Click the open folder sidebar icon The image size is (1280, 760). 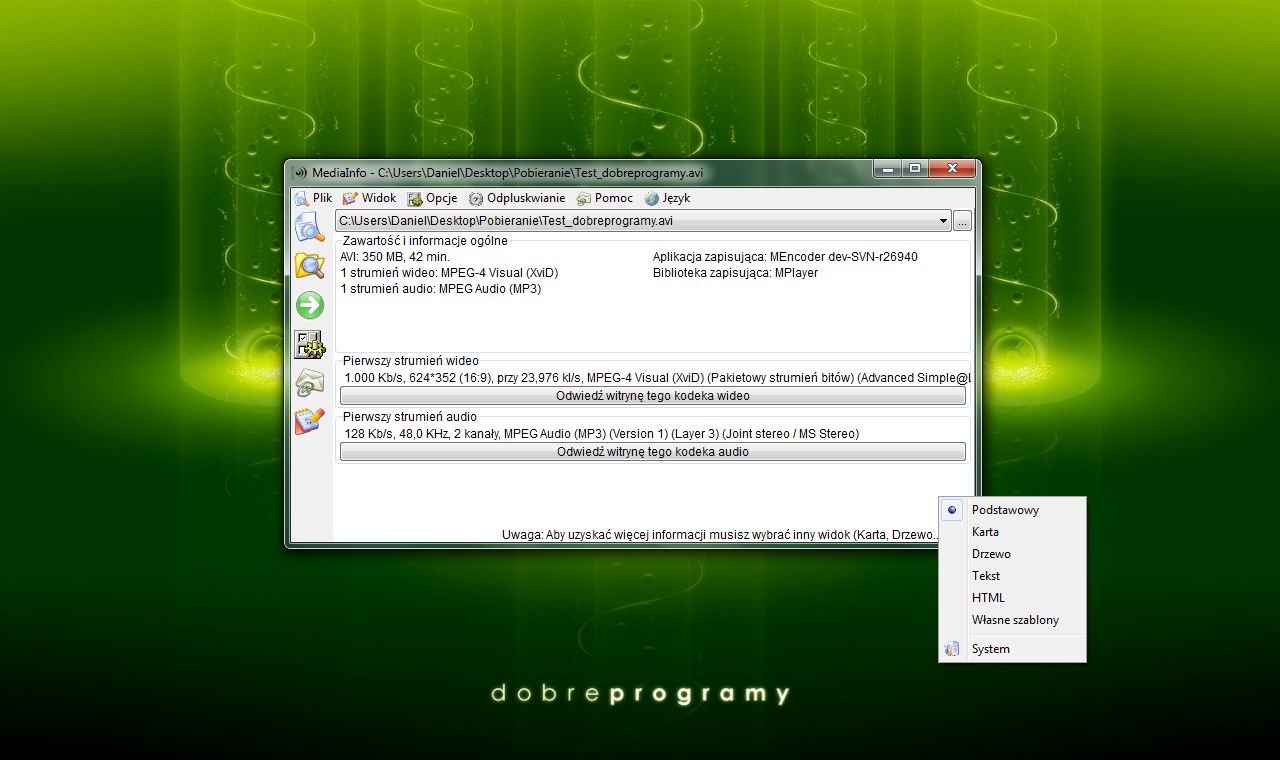[x=310, y=266]
